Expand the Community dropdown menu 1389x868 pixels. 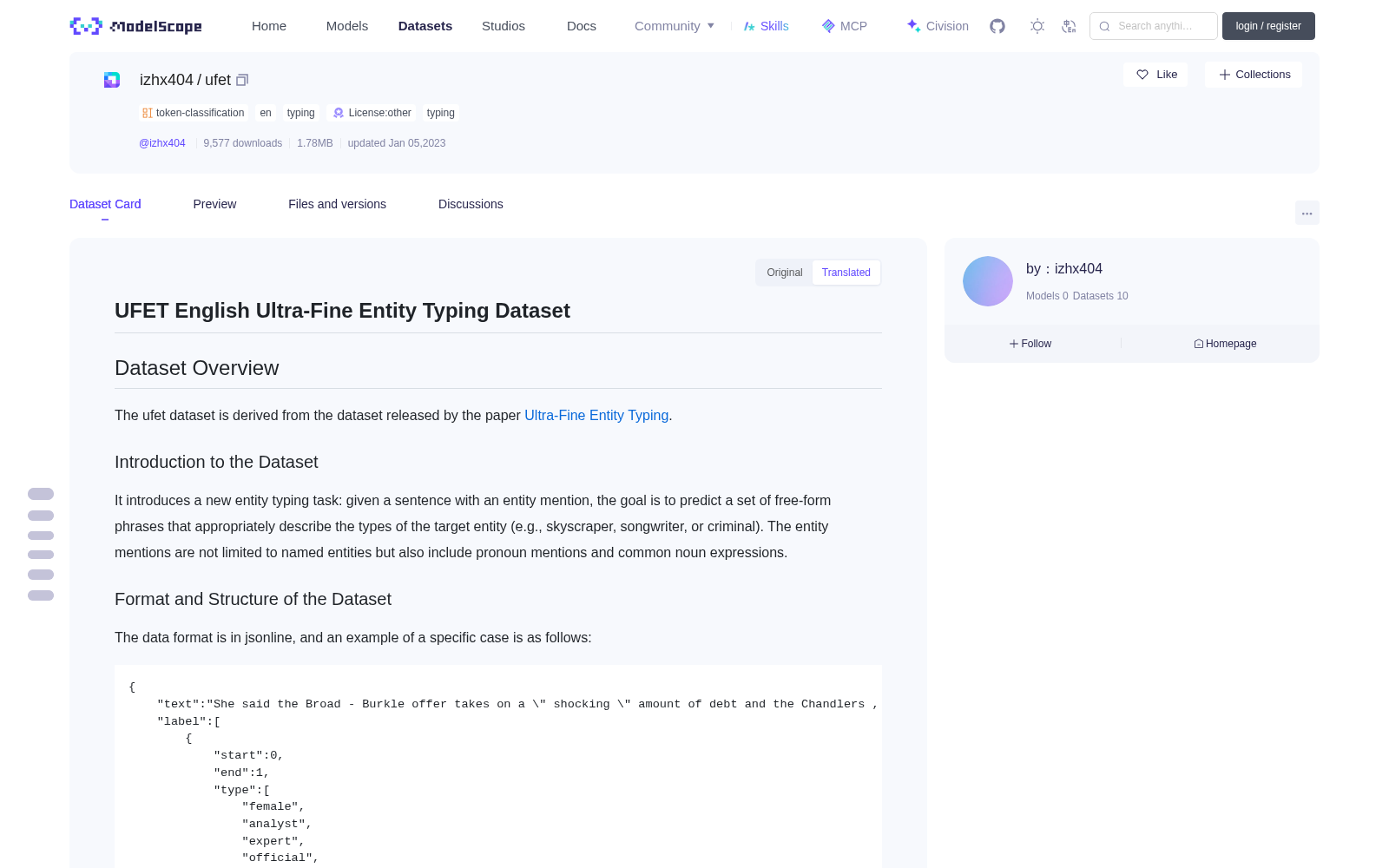point(675,26)
